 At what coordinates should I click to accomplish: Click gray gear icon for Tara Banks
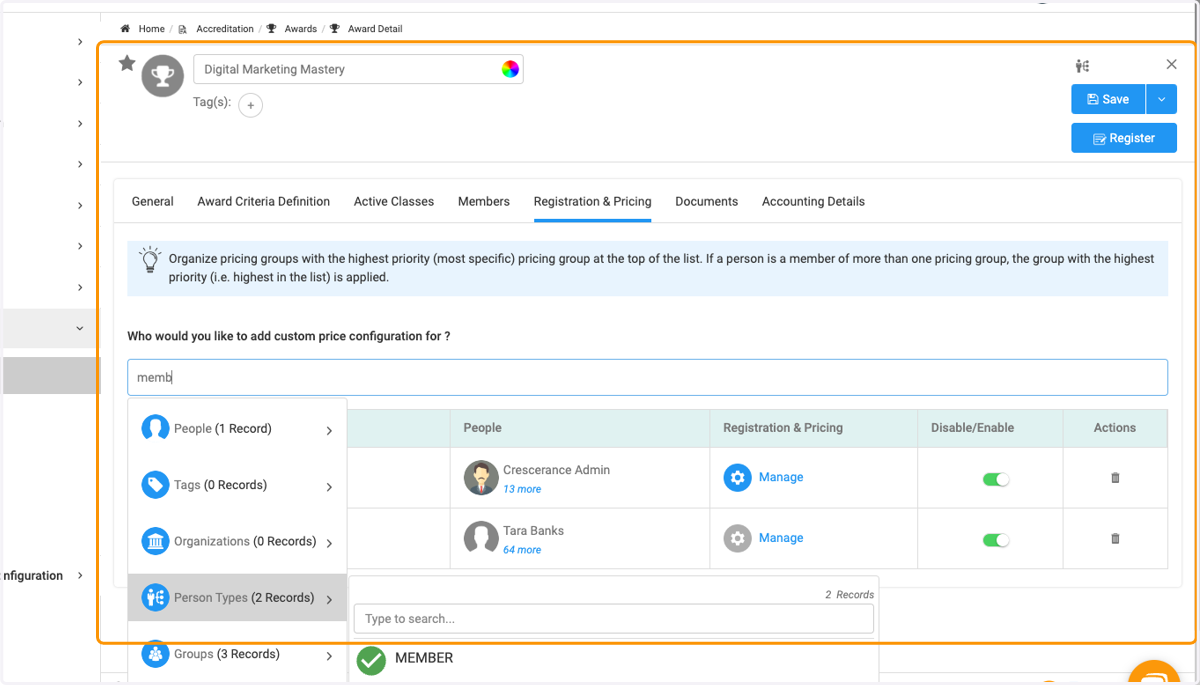click(x=737, y=538)
